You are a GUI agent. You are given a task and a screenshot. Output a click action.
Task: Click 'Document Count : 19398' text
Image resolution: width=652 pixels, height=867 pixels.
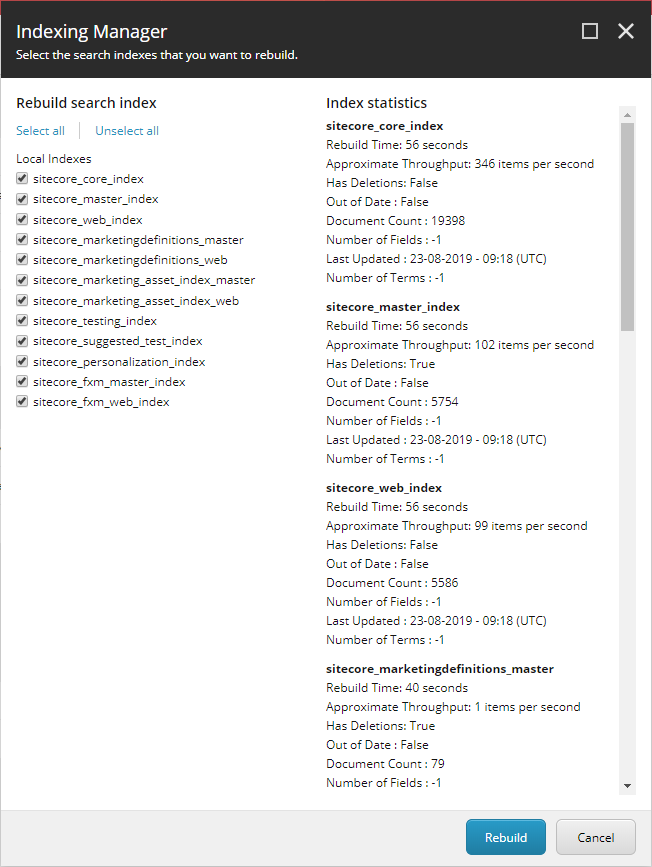(395, 221)
